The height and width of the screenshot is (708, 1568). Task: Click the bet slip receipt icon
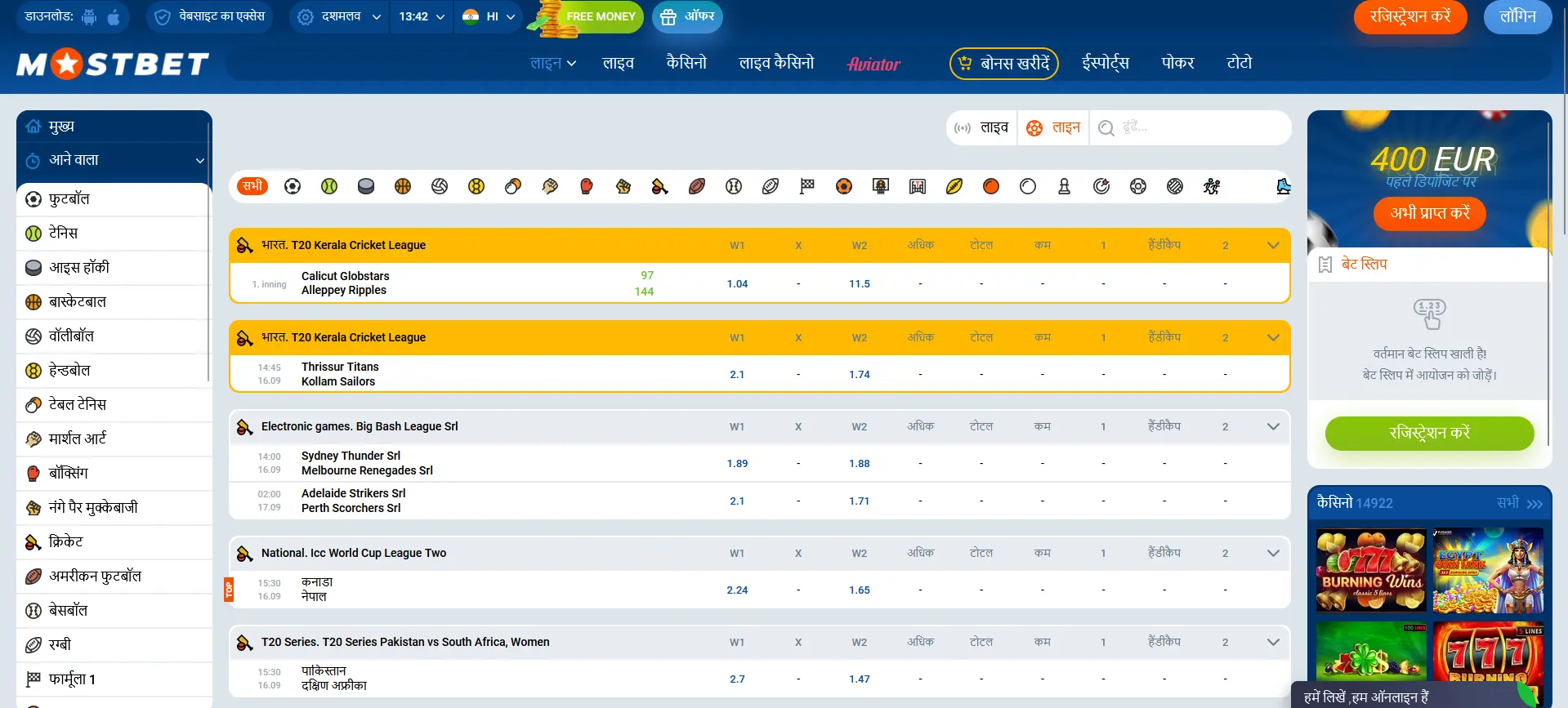1325,265
